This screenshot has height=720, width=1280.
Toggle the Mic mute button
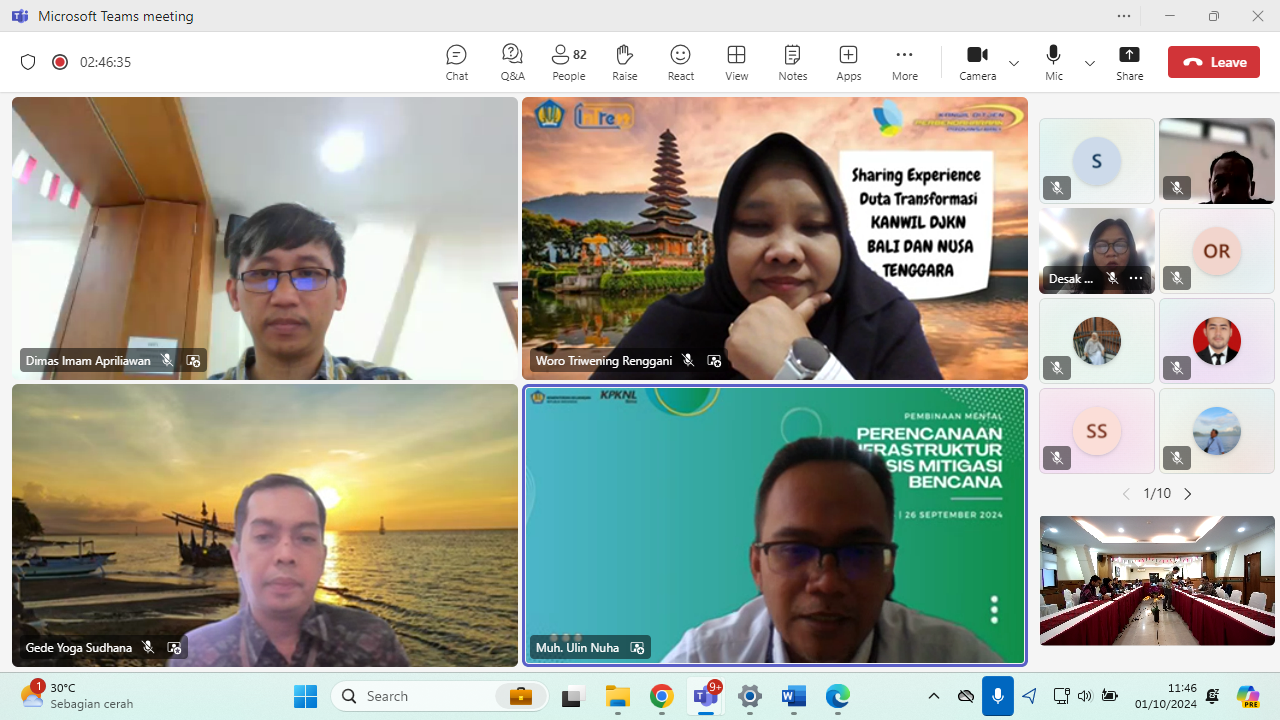pos(1053,62)
